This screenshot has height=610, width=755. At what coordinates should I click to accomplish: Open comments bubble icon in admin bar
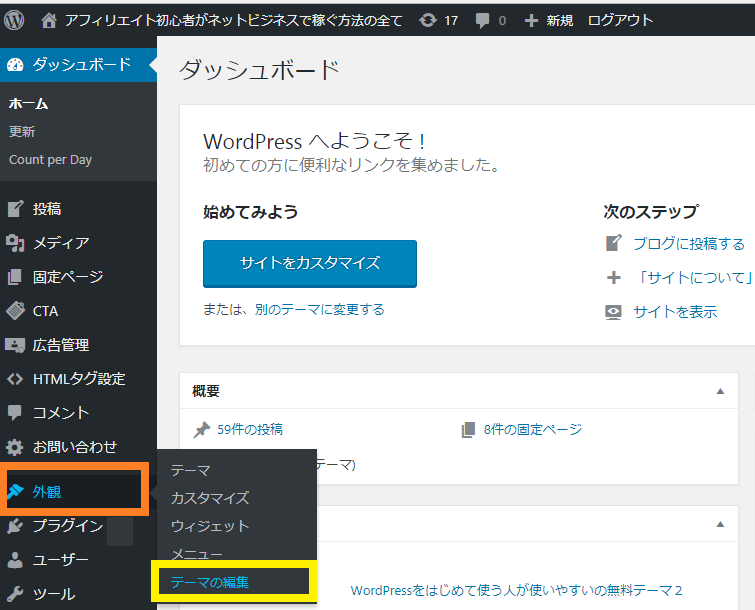click(x=482, y=21)
